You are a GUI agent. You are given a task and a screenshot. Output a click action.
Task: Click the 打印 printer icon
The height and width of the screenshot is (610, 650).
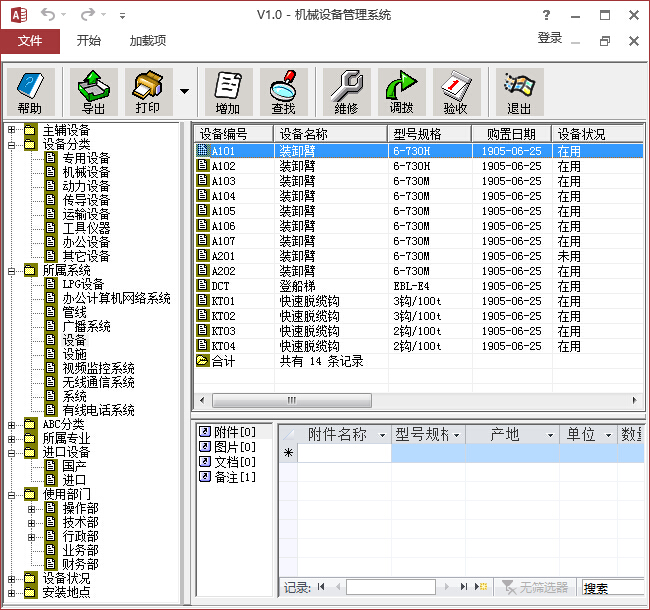coord(148,92)
